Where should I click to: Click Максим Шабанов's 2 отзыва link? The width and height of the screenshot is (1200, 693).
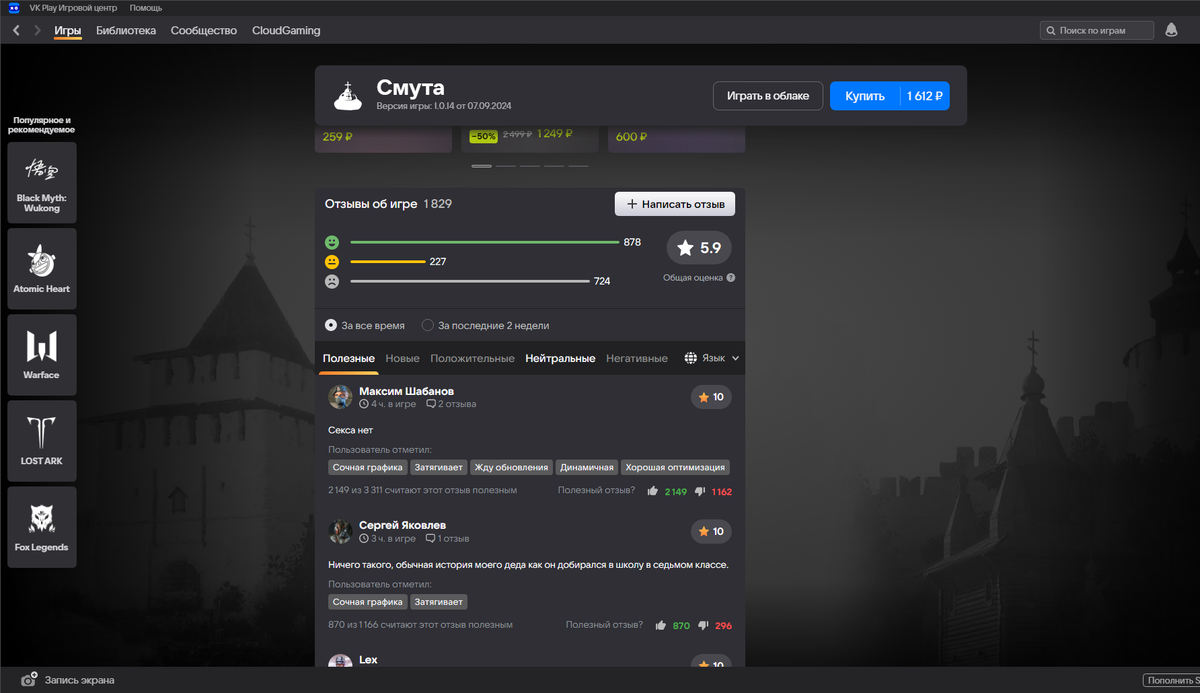(451, 405)
